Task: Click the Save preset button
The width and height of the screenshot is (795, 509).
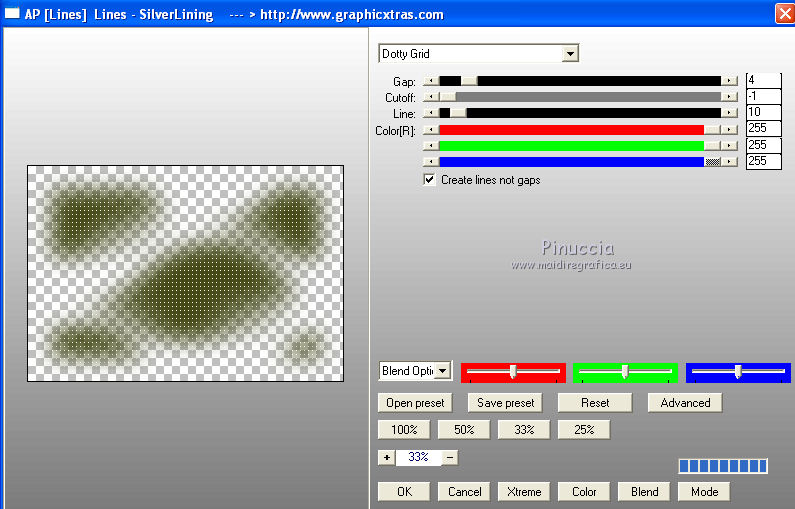Action: (505, 403)
